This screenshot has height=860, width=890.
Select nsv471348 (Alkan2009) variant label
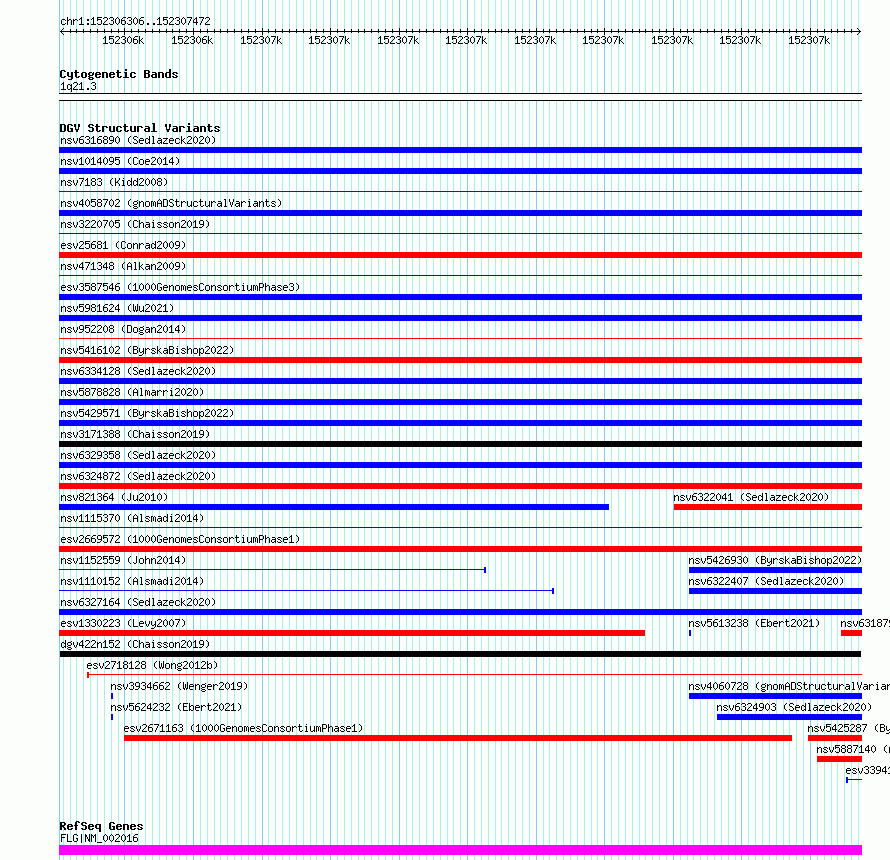123,266
